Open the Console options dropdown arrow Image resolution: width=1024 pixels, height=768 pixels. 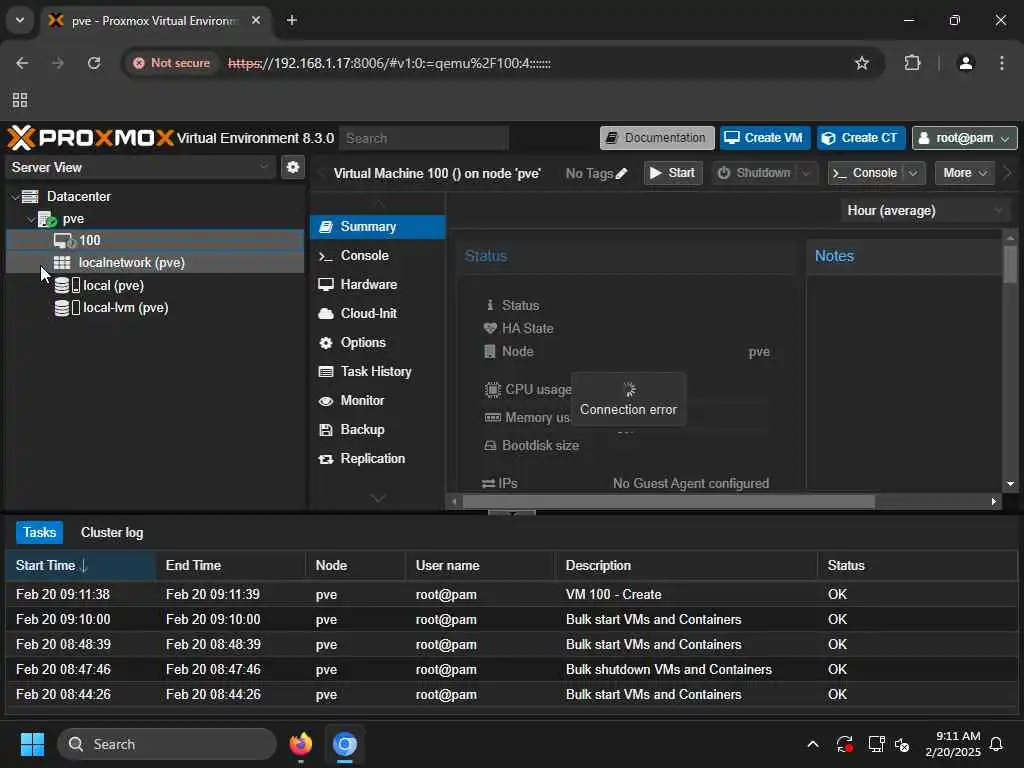pyautogui.click(x=913, y=173)
